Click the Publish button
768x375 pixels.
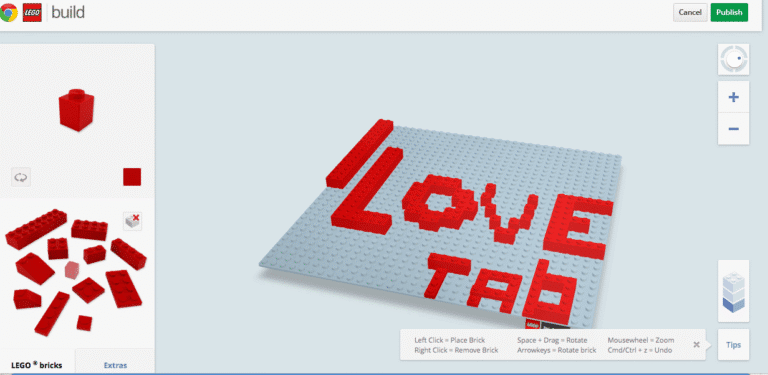click(x=729, y=13)
